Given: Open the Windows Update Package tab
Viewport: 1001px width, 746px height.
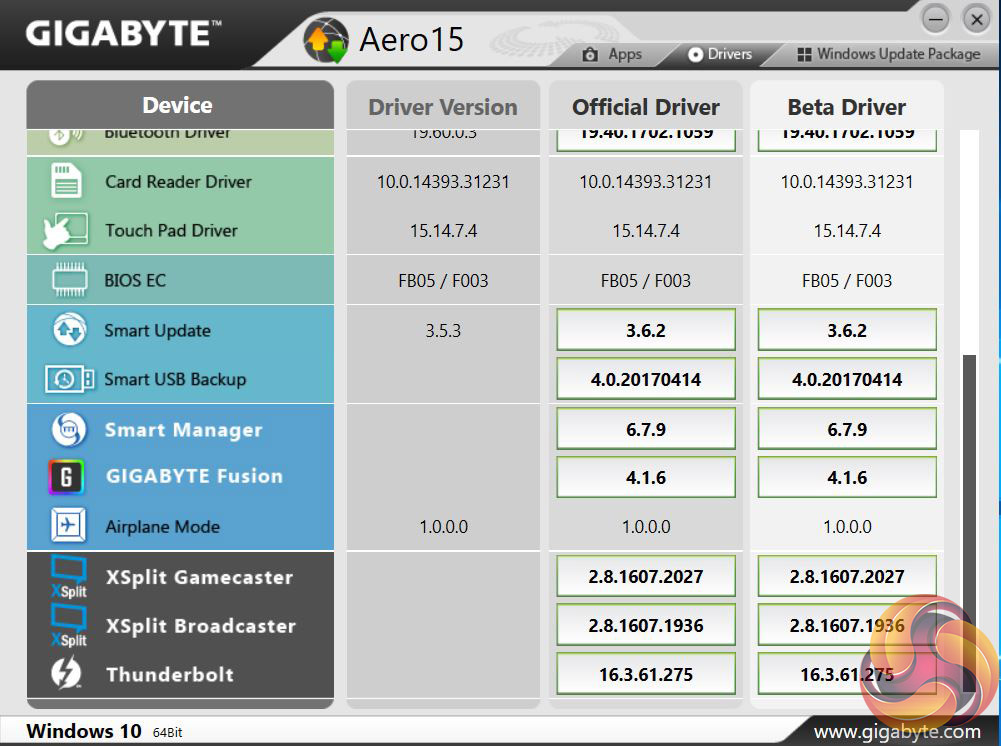Looking at the screenshot, I should pyautogui.click(x=888, y=54).
